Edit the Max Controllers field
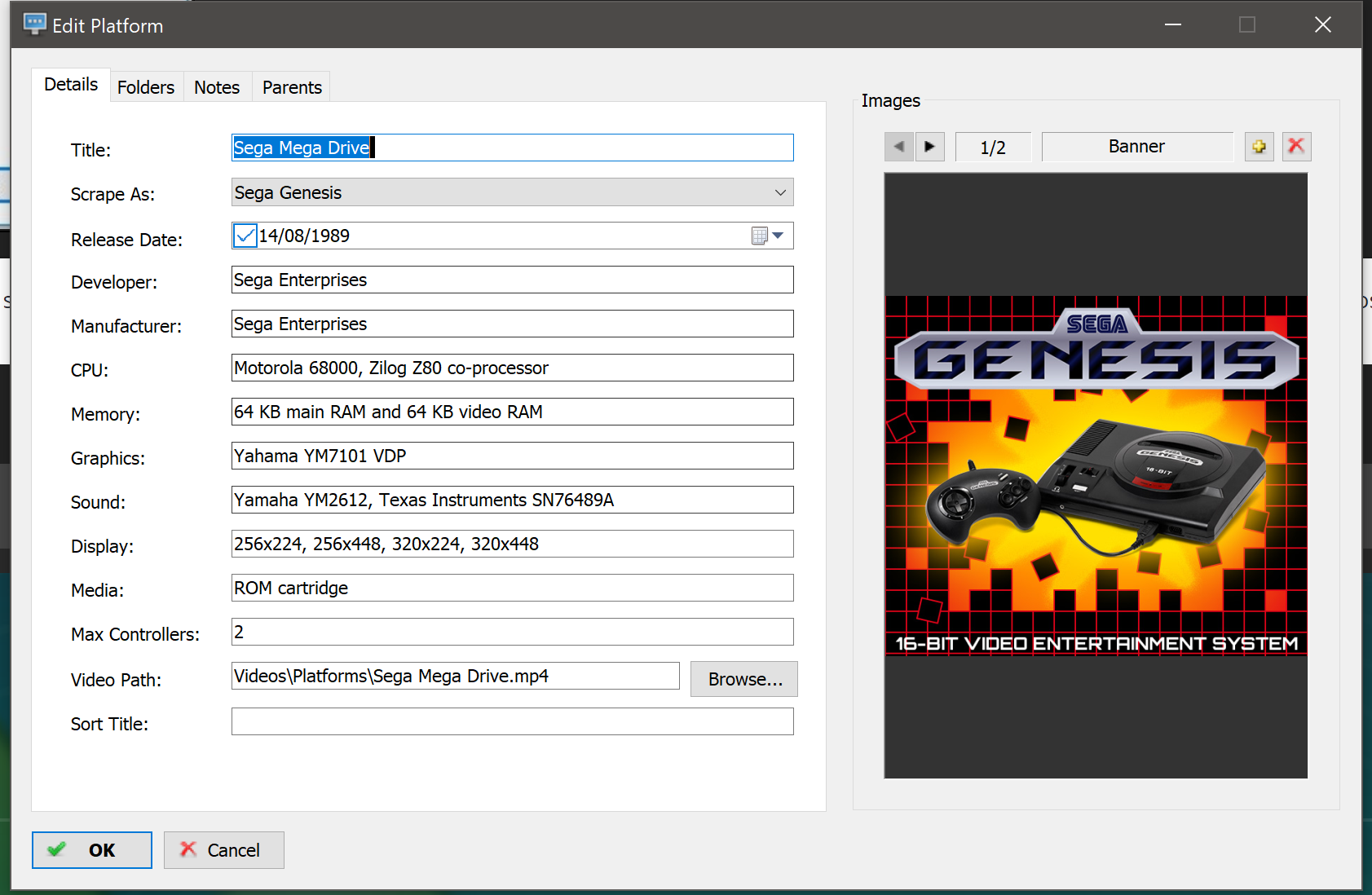 click(x=513, y=632)
